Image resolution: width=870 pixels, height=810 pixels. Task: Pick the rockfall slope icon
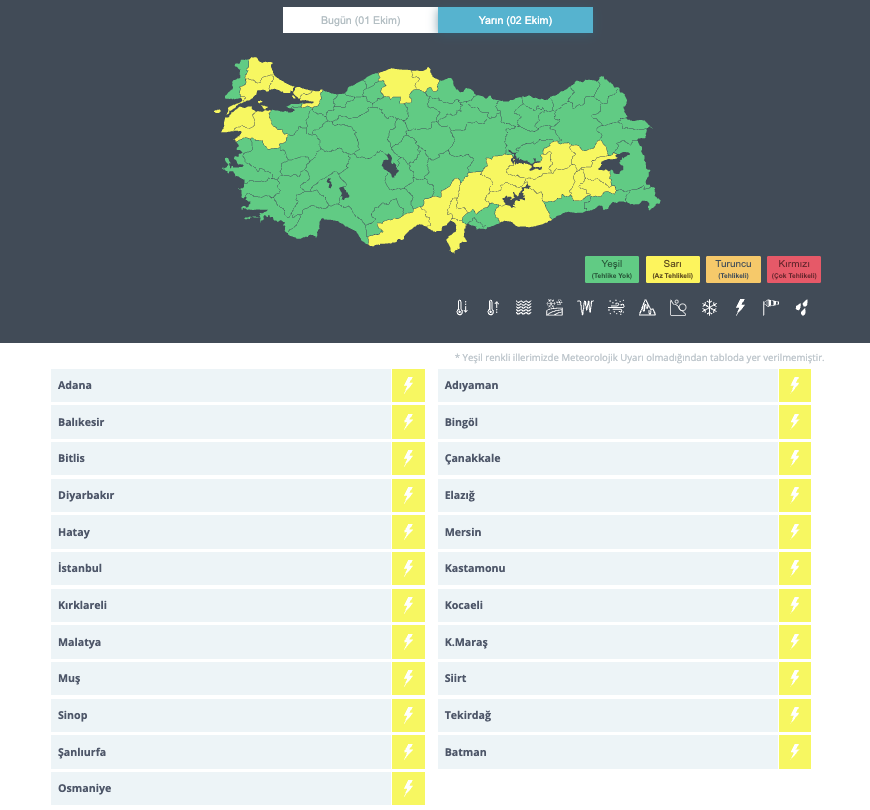point(678,307)
